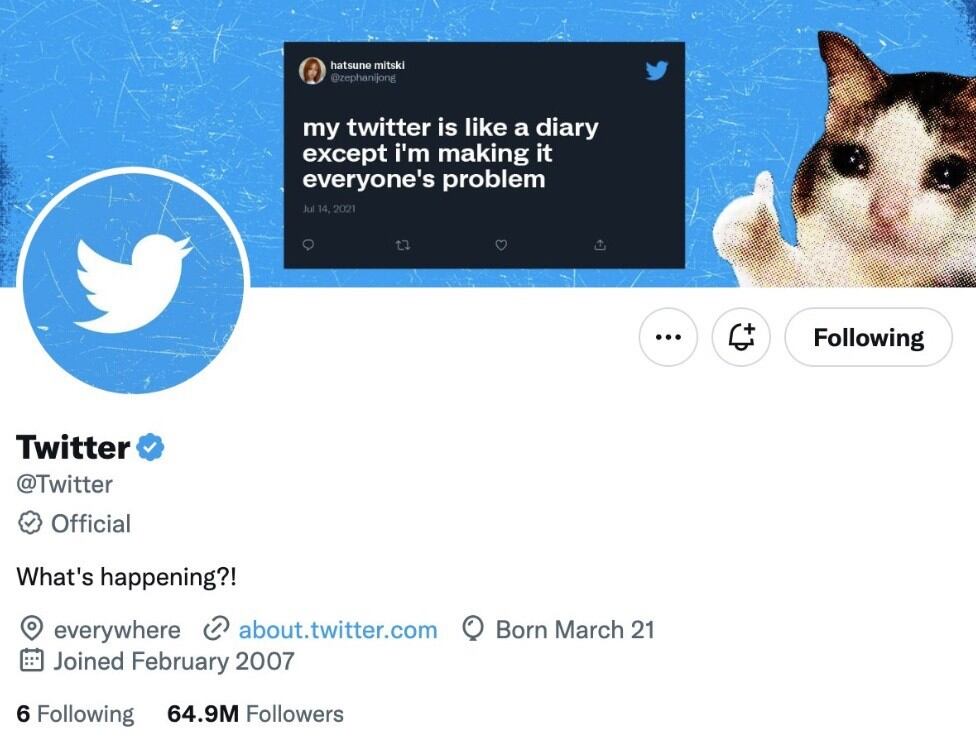Open the three-dot more options menu
Viewport: 976px width, 738px height.
[x=668, y=338]
